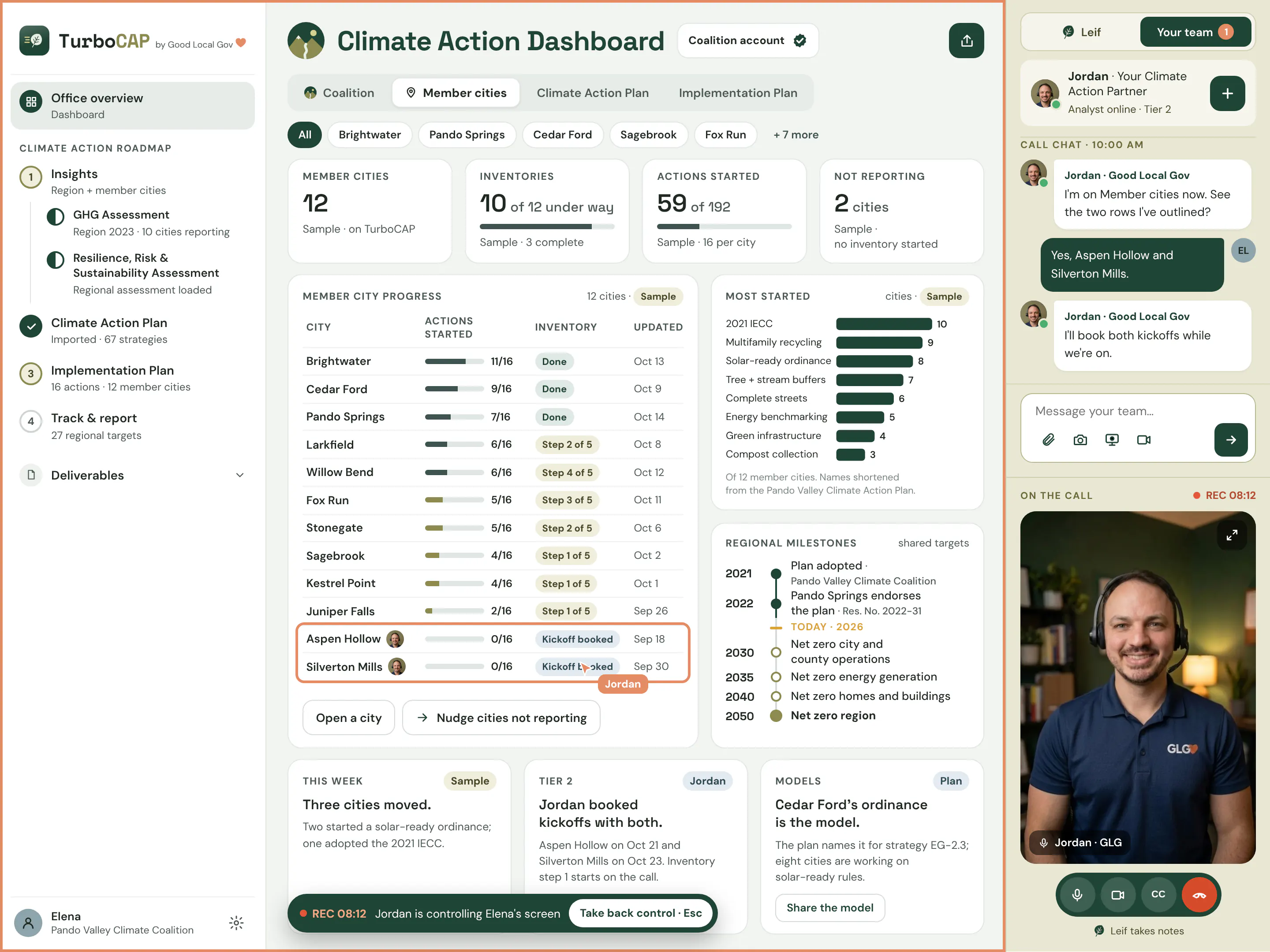Screen dimensions: 1270x952
Task: Toggle closed captions CC button
Action: pos(1158,895)
